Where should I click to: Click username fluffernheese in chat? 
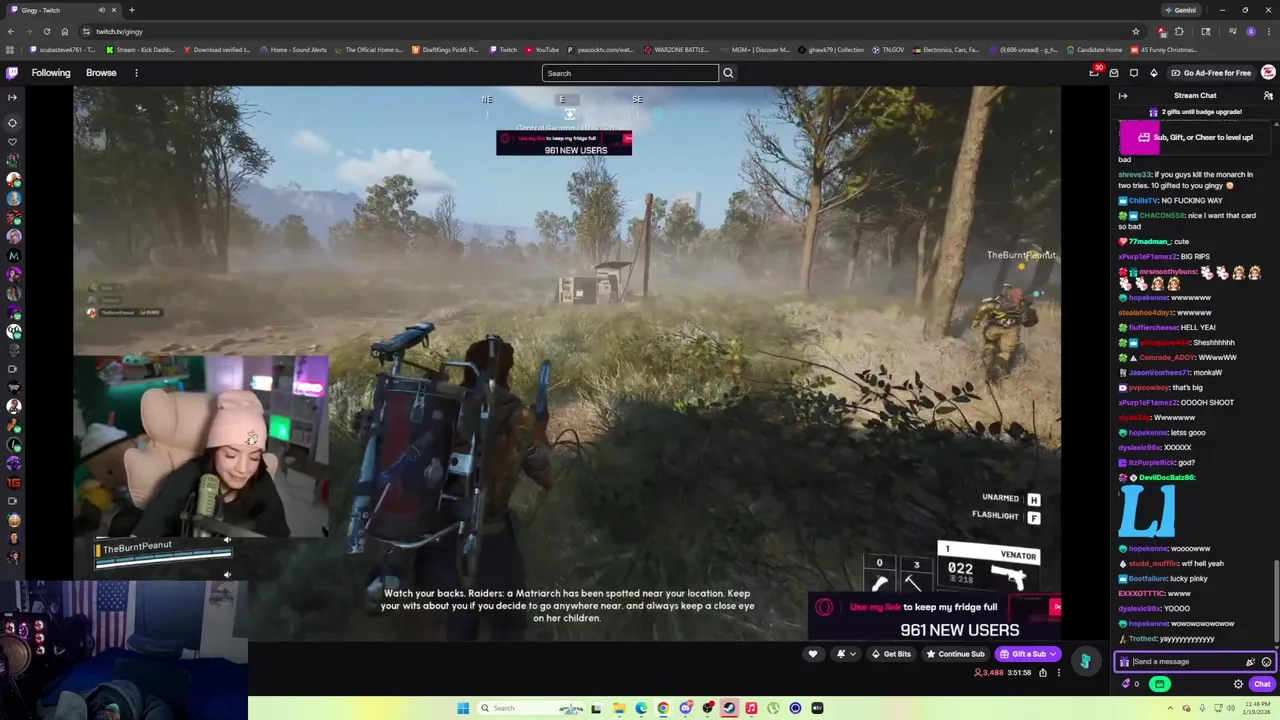click(x=1155, y=327)
